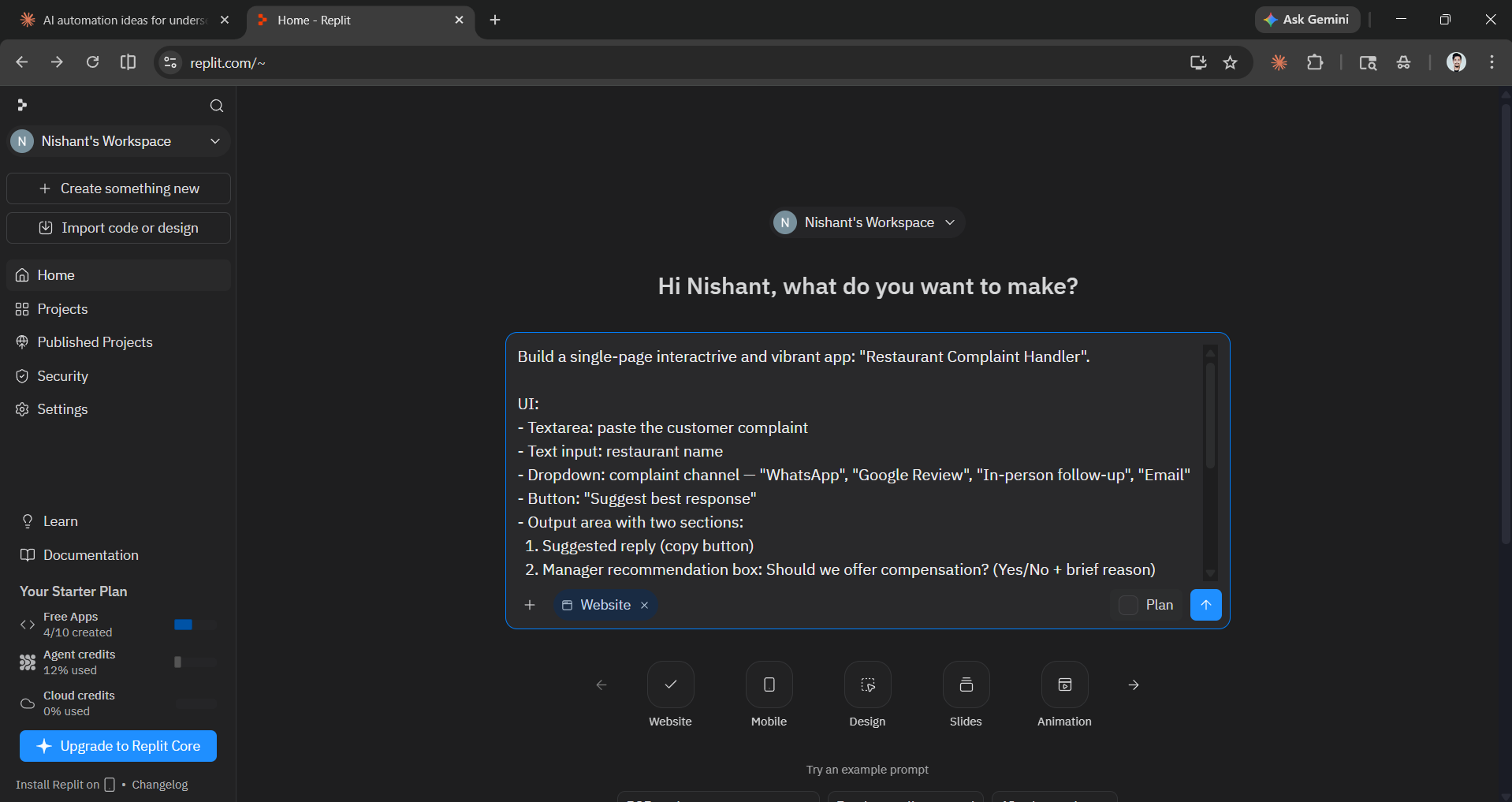Select the Design app type icon

[x=867, y=684]
